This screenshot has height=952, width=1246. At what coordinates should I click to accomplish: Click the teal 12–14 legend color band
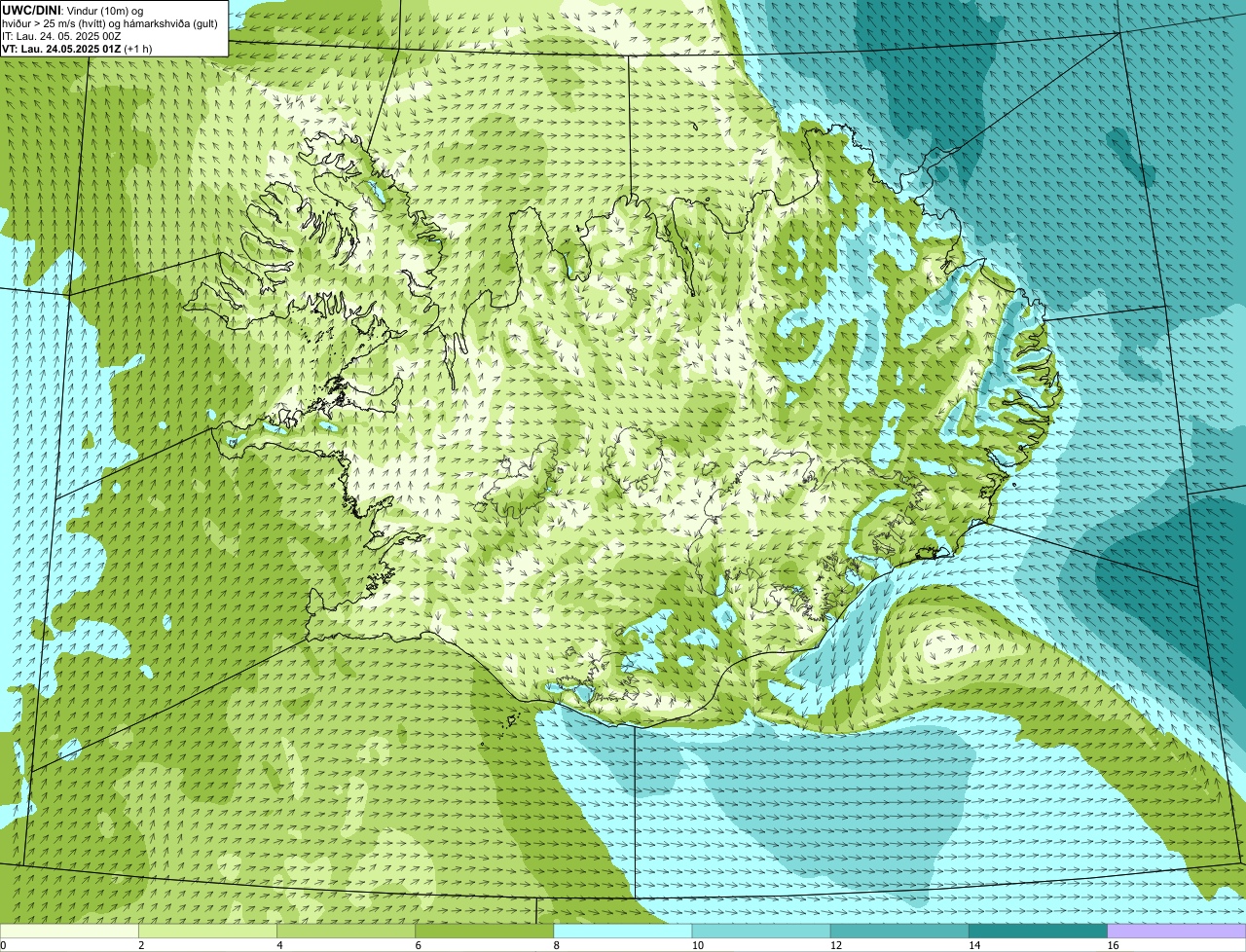[x=899, y=931]
